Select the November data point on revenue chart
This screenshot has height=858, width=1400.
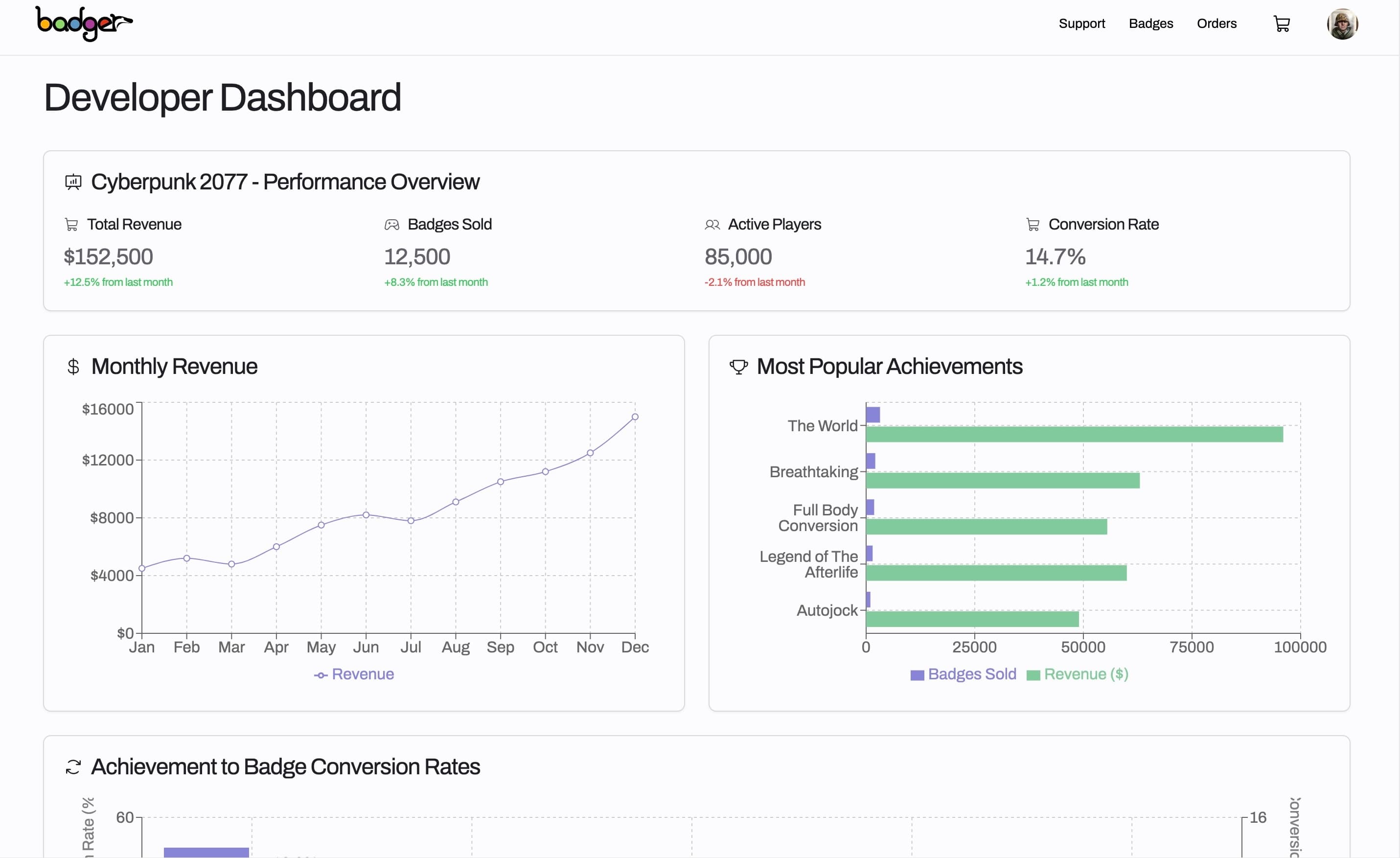[590, 453]
